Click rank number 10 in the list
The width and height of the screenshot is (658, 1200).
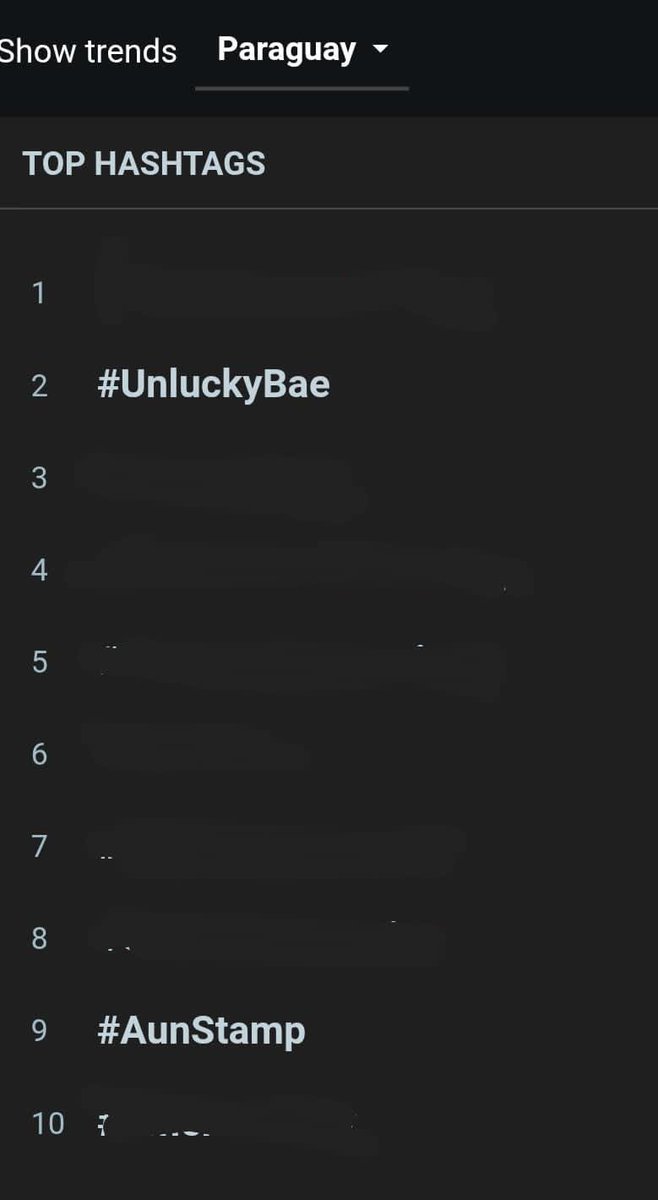tap(48, 1123)
